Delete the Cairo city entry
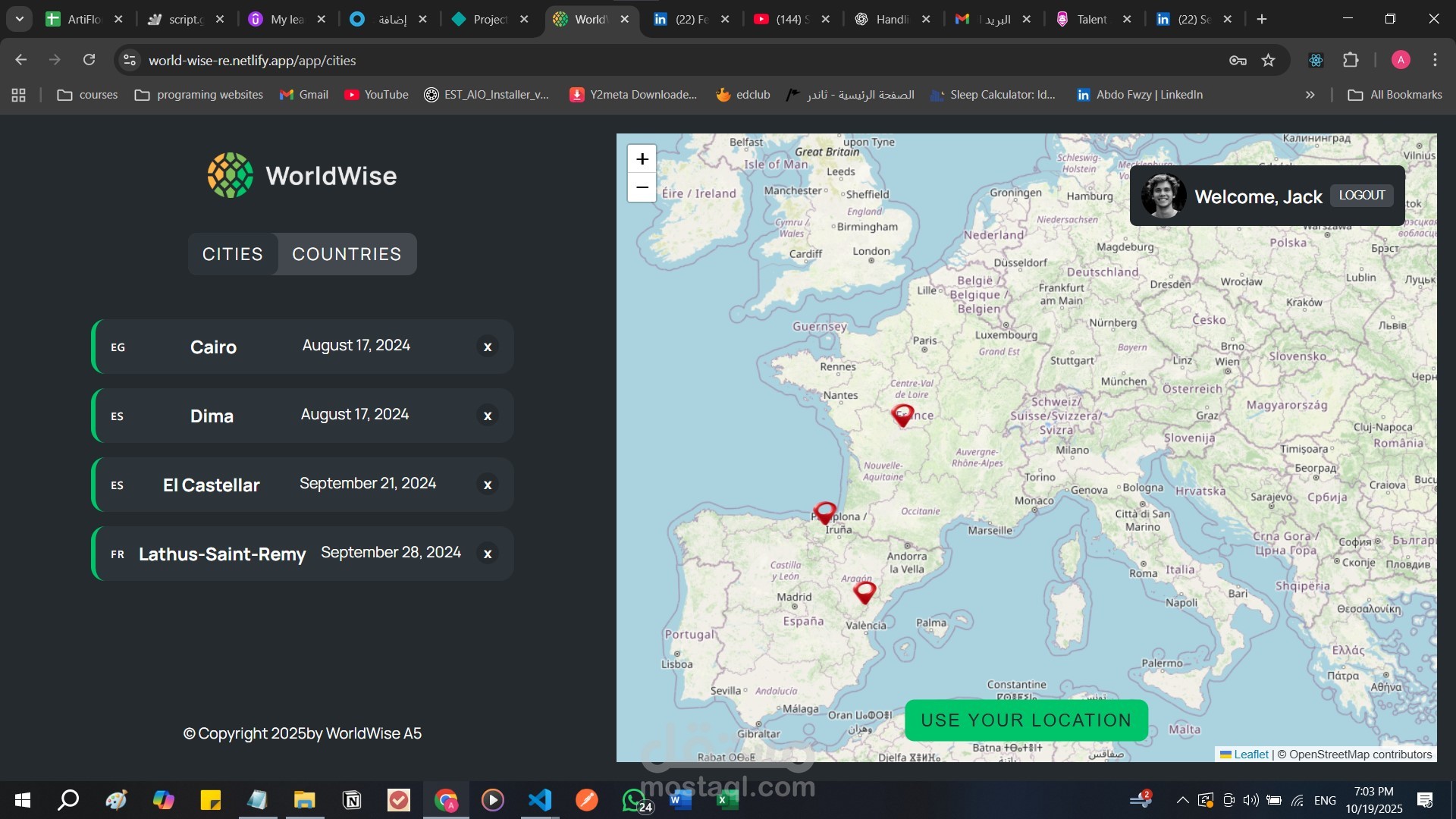 tap(488, 347)
